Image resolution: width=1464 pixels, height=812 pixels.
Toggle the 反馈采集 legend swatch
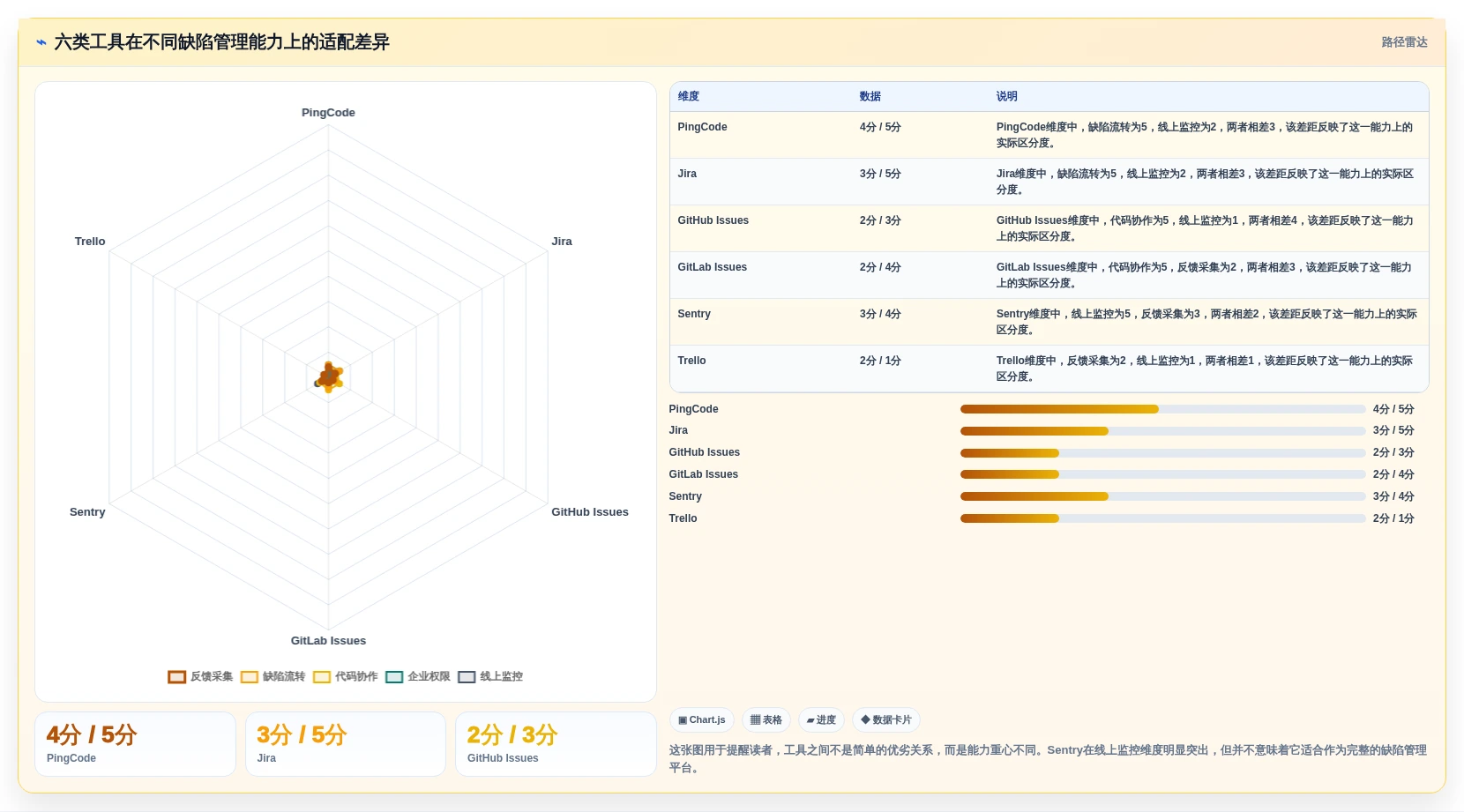(x=177, y=677)
